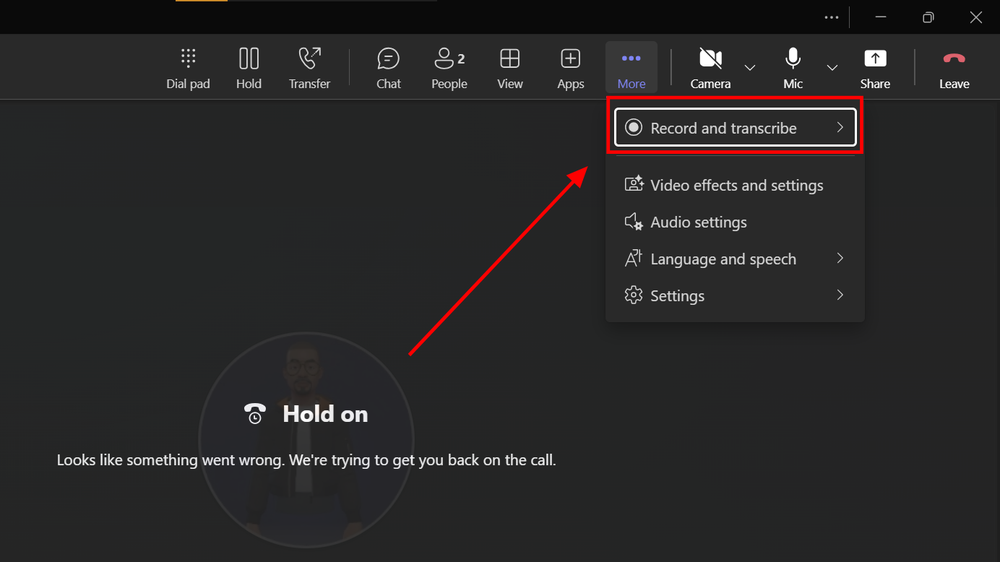Leave the call
This screenshot has width=1000, height=562.
click(x=954, y=68)
